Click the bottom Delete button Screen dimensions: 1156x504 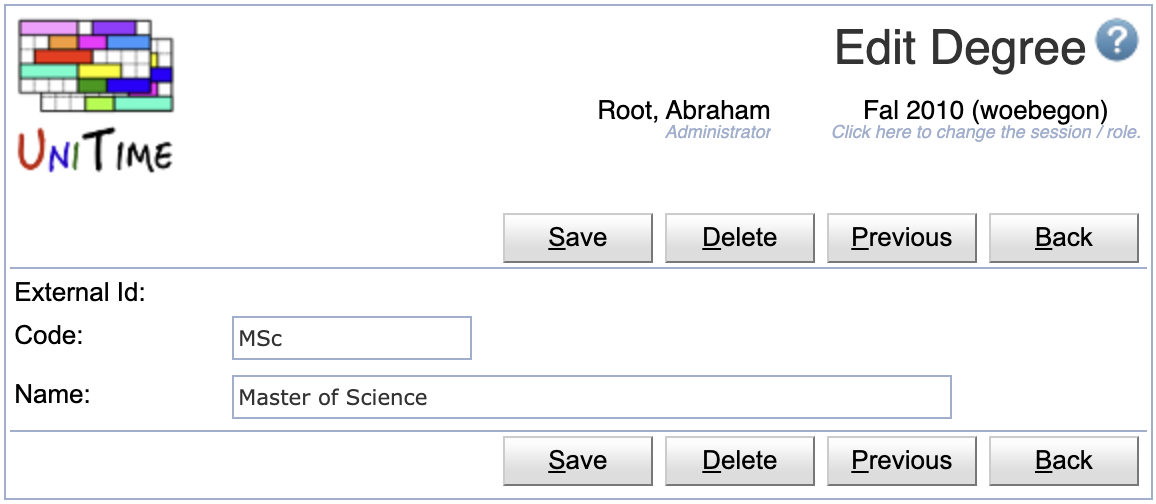[739, 461]
